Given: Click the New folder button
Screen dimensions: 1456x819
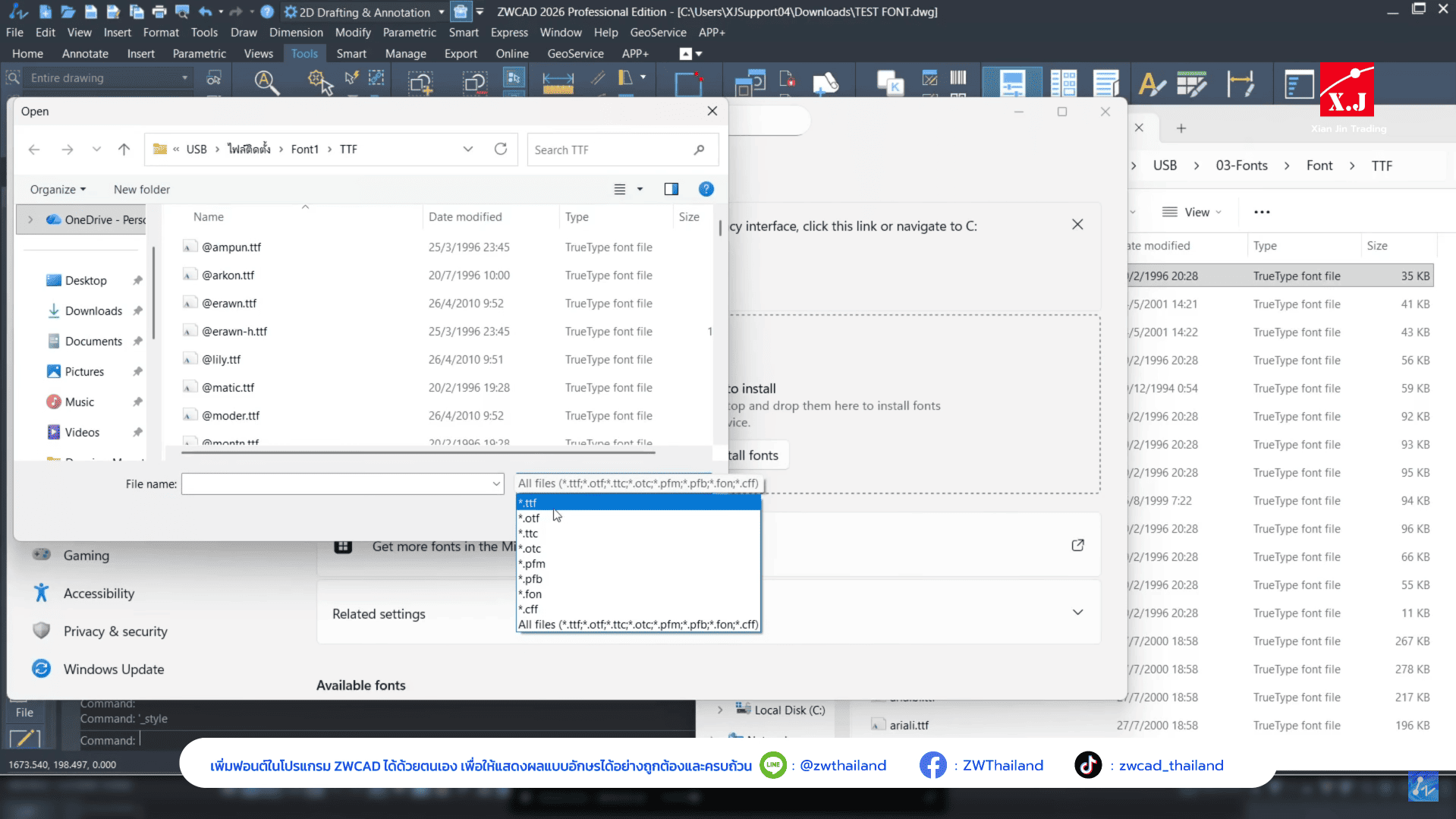Looking at the screenshot, I should pyautogui.click(x=142, y=189).
